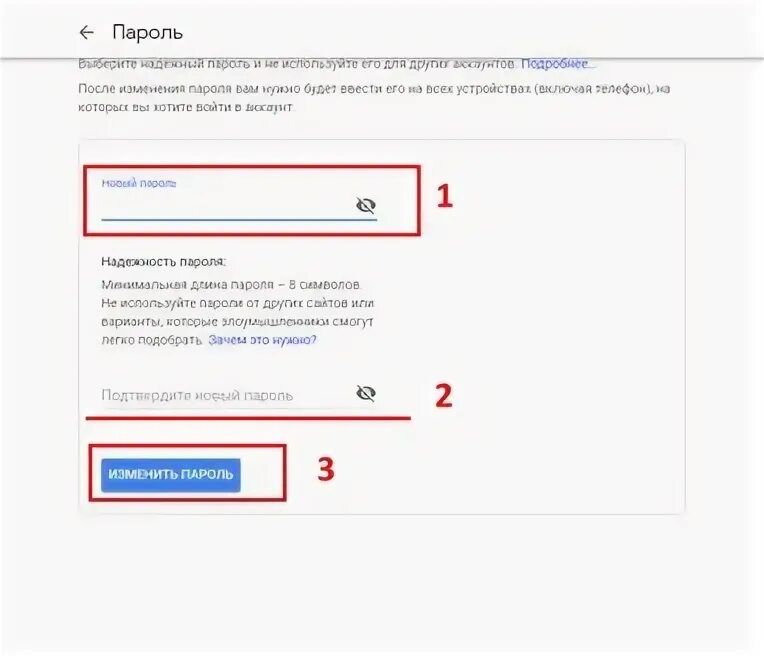Screen dimensions: 764x656
Task: Click the легко подобрать text before the link
Action: 151,340
